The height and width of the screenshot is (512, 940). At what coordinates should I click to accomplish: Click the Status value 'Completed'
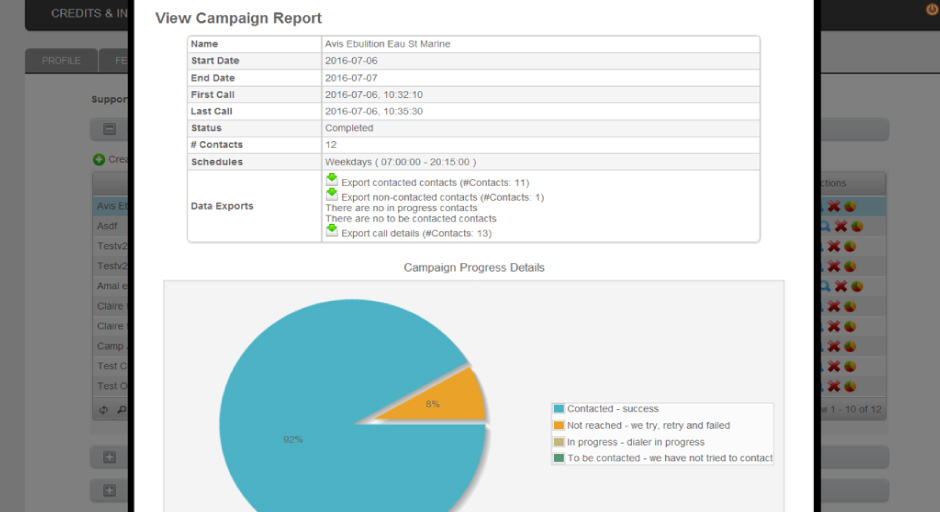[x=349, y=128]
